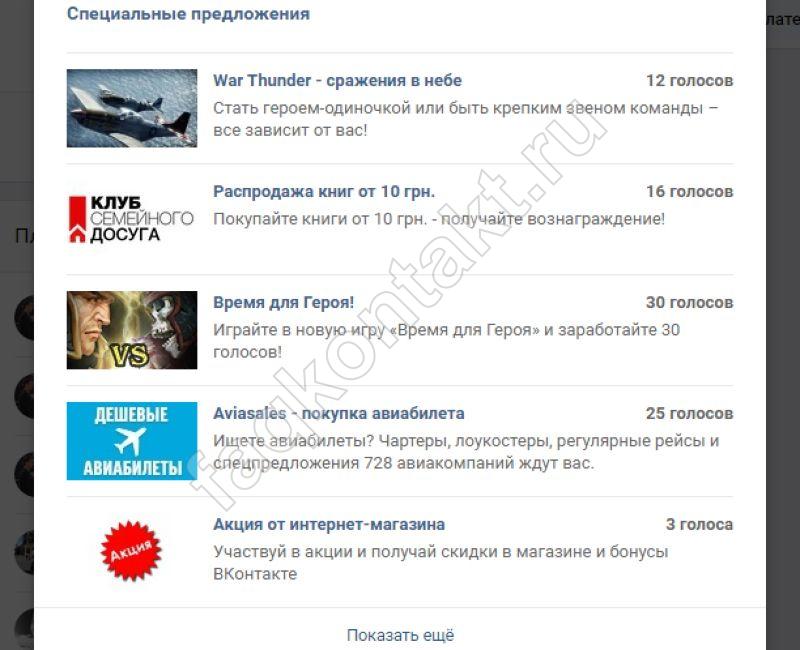Screen dimensions: 800x650
Task: Open the War Thunder airplane thumbnail
Action: coord(132,108)
